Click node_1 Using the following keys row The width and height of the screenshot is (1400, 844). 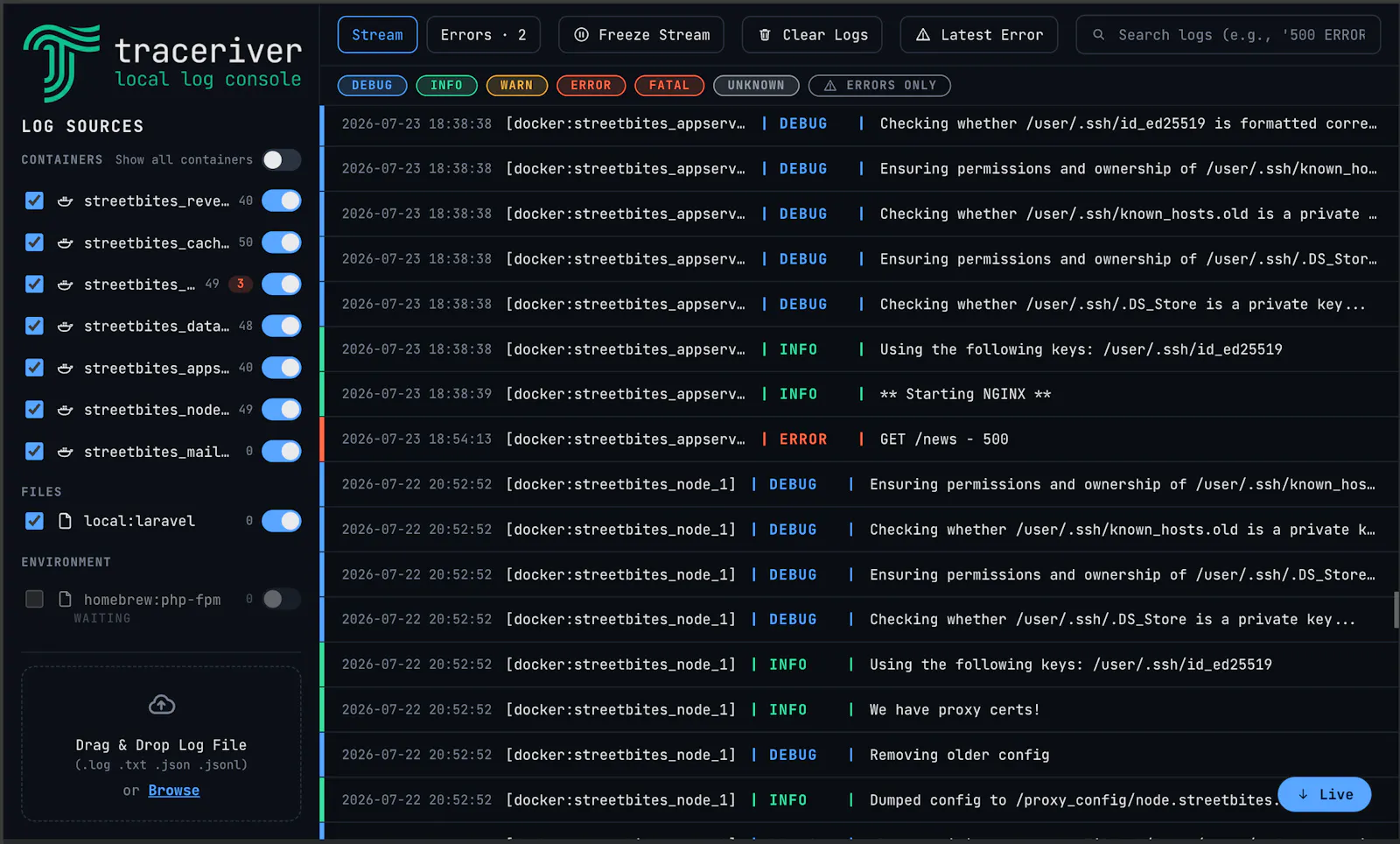[860, 665]
